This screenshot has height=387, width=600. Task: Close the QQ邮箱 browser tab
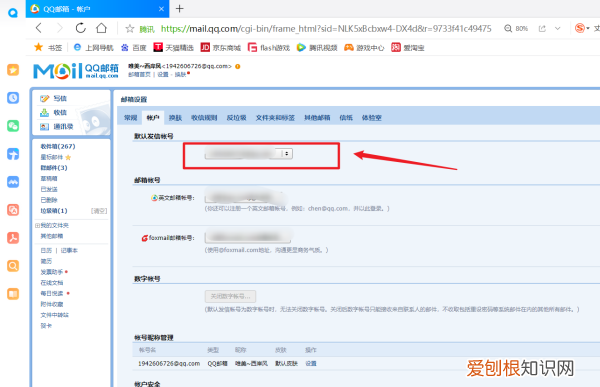coord(161,9)
